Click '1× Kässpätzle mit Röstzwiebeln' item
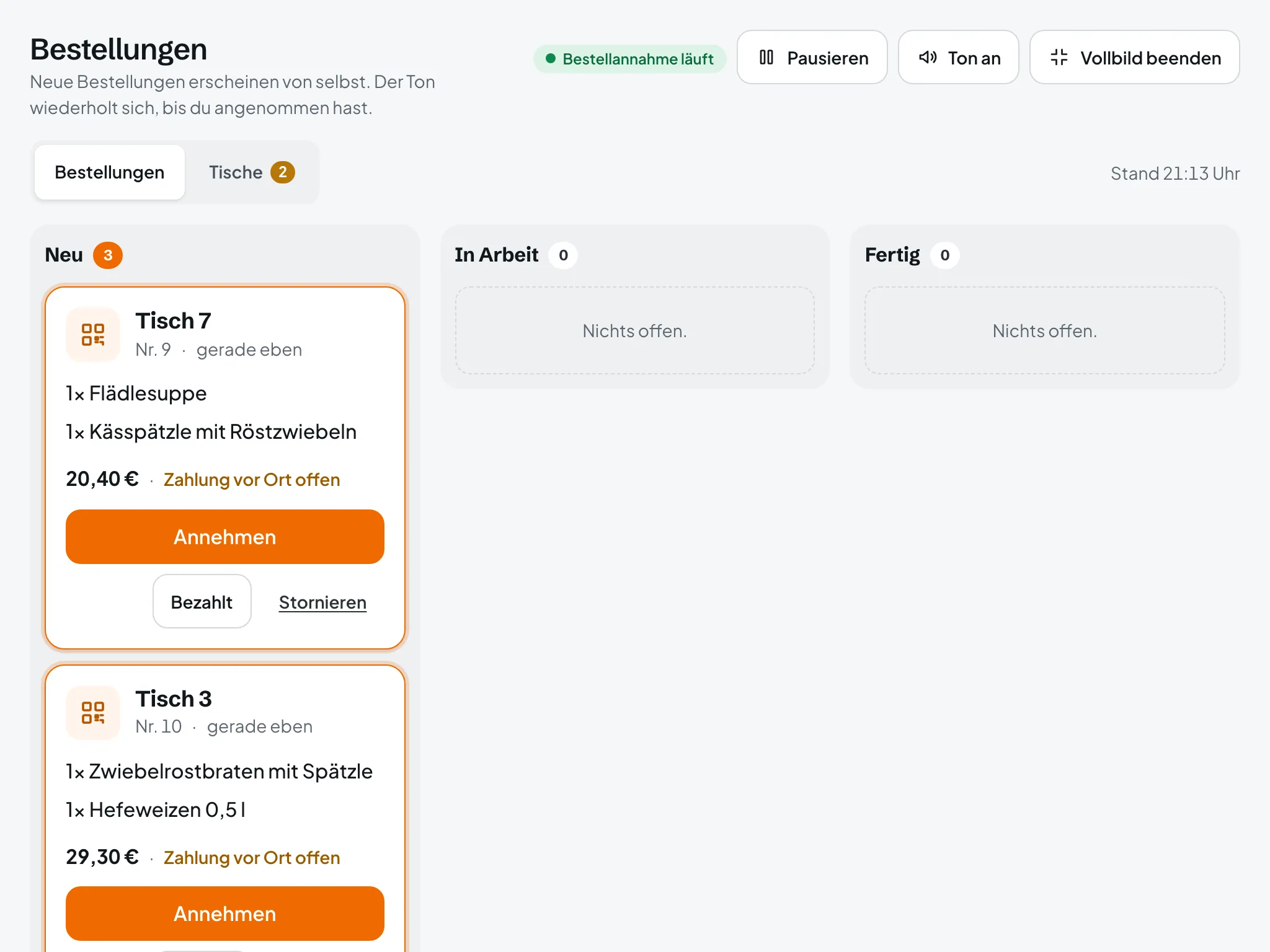Screen dimensions: 1270x952 click(211, 432)
